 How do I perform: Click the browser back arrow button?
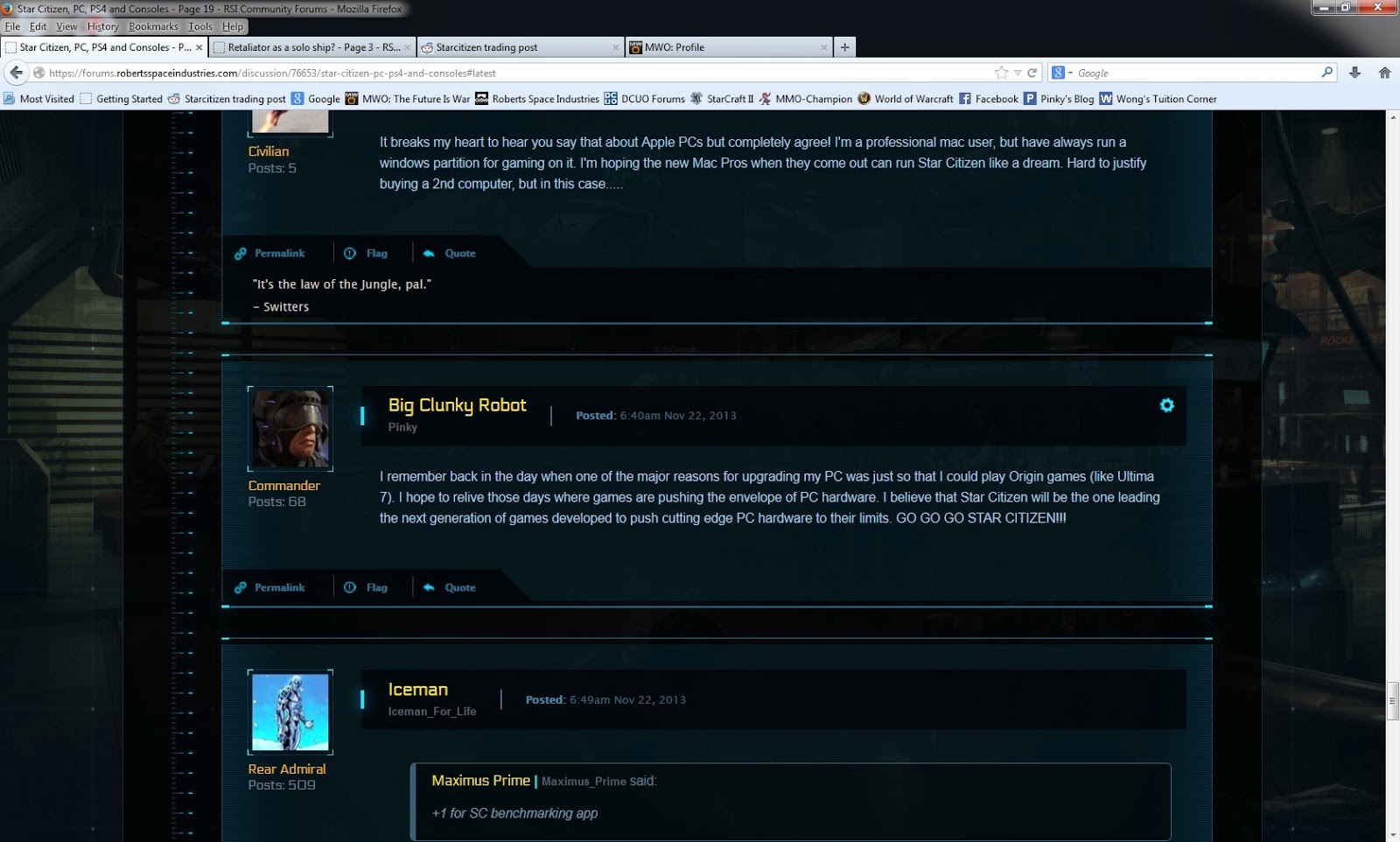[x=16, y=73]
